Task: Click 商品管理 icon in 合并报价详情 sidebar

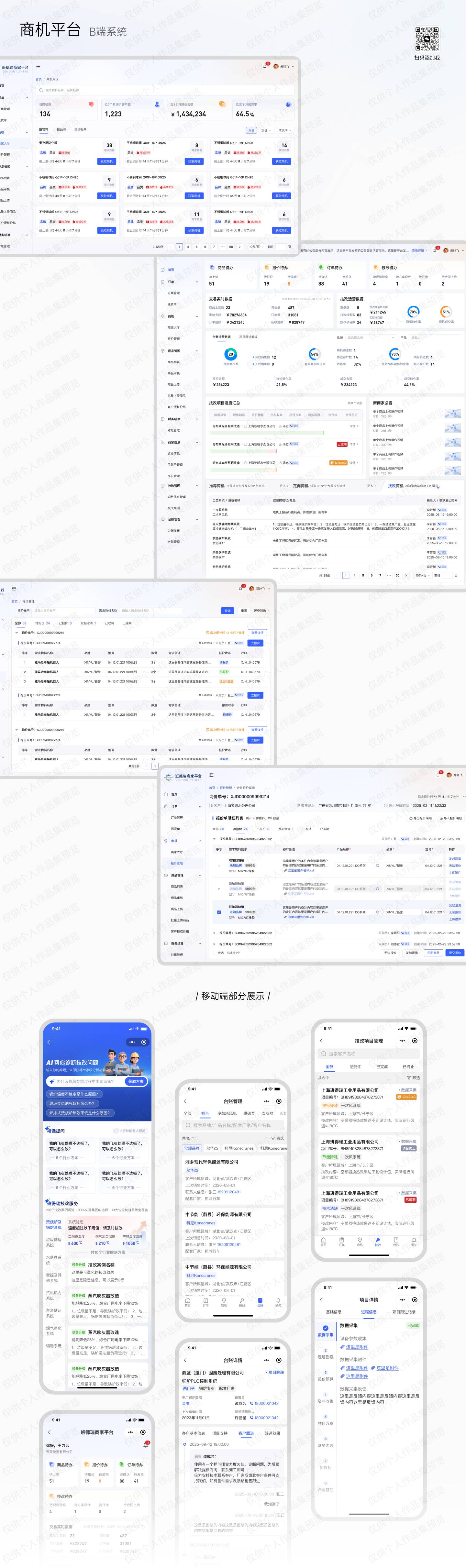Action: click(x=166, y=875)
